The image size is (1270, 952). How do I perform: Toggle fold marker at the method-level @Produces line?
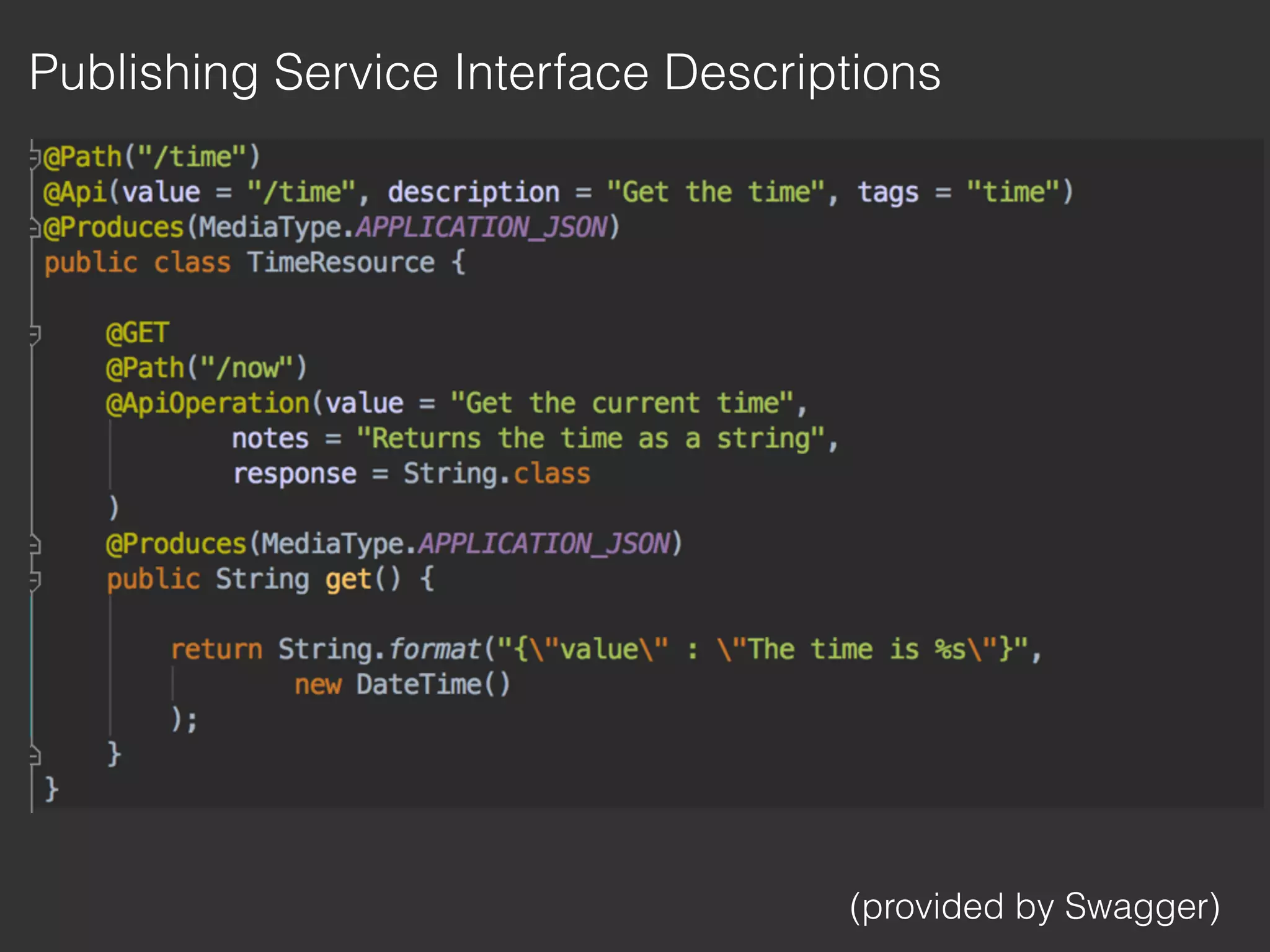[35, 545]
